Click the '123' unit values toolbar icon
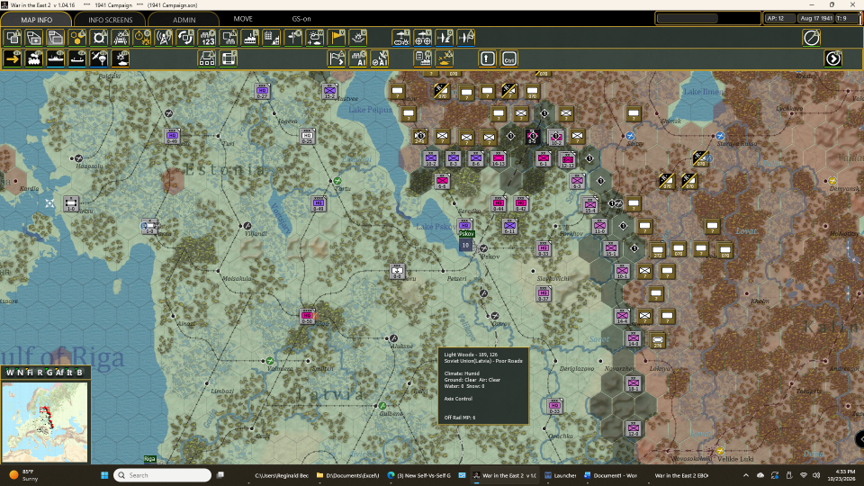Viewport: 864px width, 486px height. (207, 37)
